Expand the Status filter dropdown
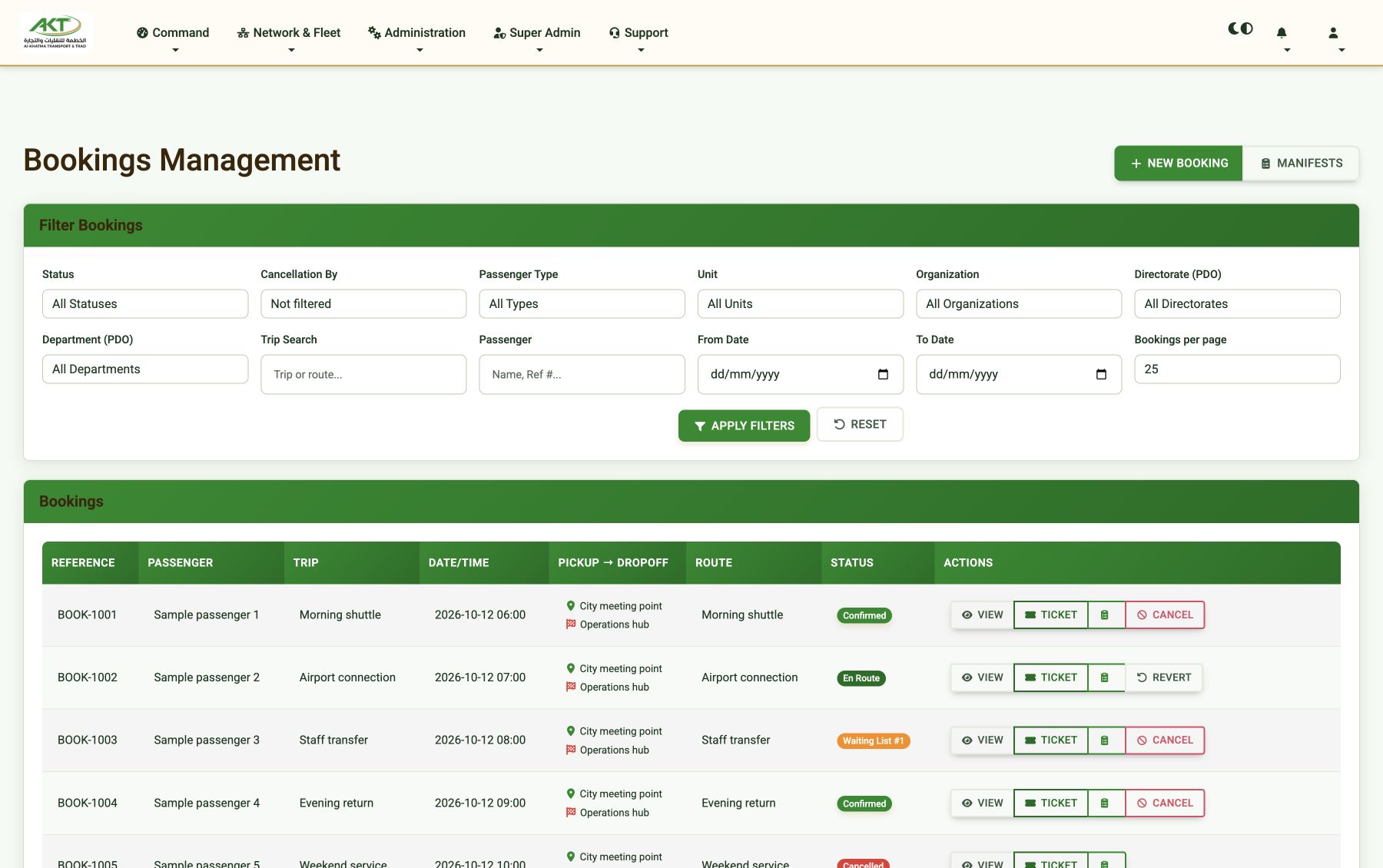Screen dimensions: 1383x868 tap(145, 304)
